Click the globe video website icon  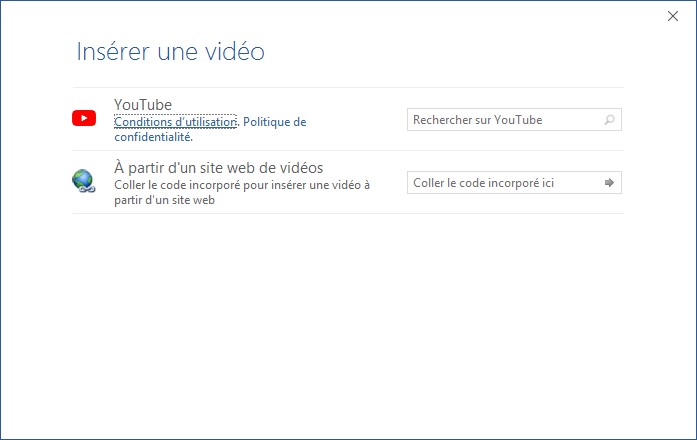[84, 181]
